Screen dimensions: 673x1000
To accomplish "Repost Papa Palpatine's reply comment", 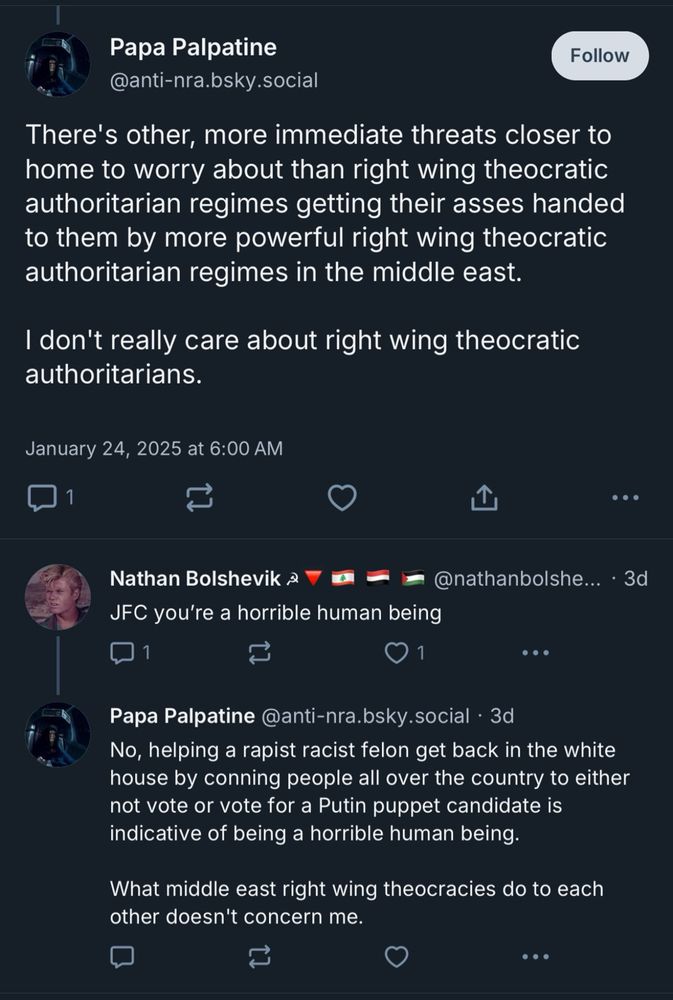I will [x=258, y=956].
